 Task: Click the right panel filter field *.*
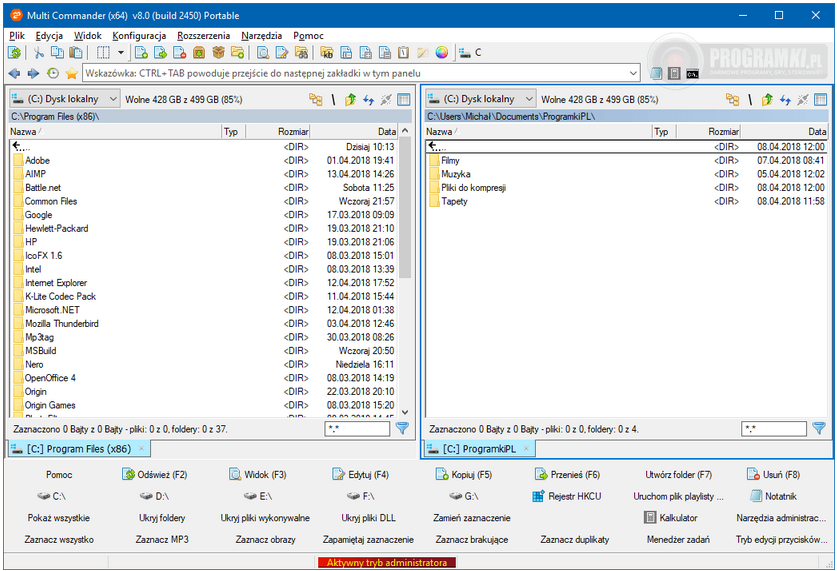[x=773, y=429]
